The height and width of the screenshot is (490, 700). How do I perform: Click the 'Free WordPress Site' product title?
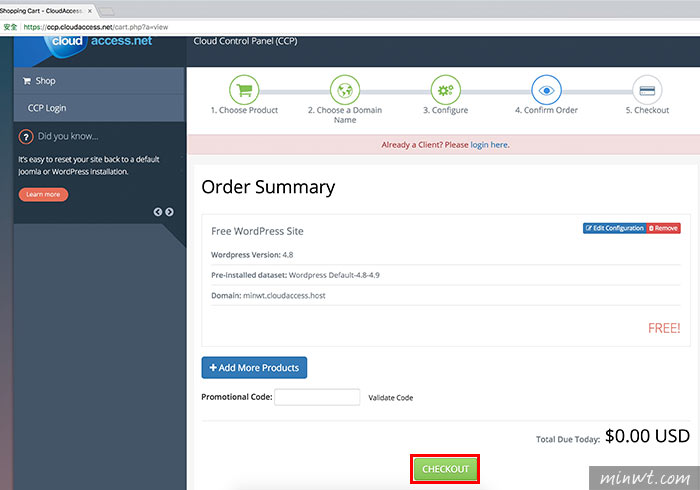257,231
